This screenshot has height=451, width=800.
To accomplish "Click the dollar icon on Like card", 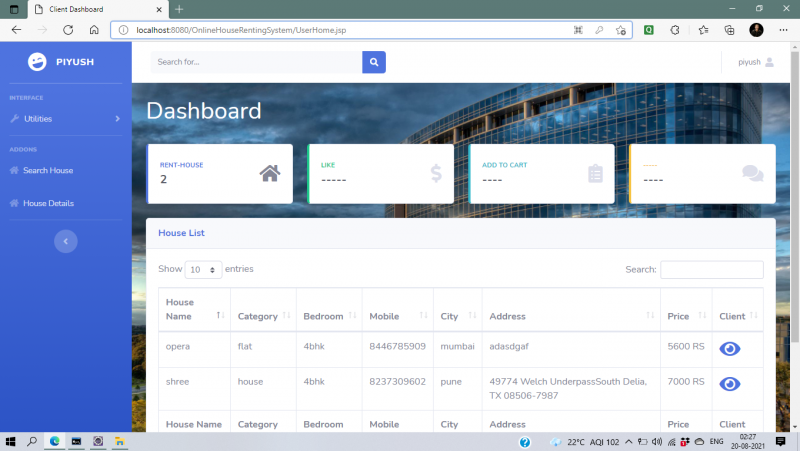I will coord(436,173).
